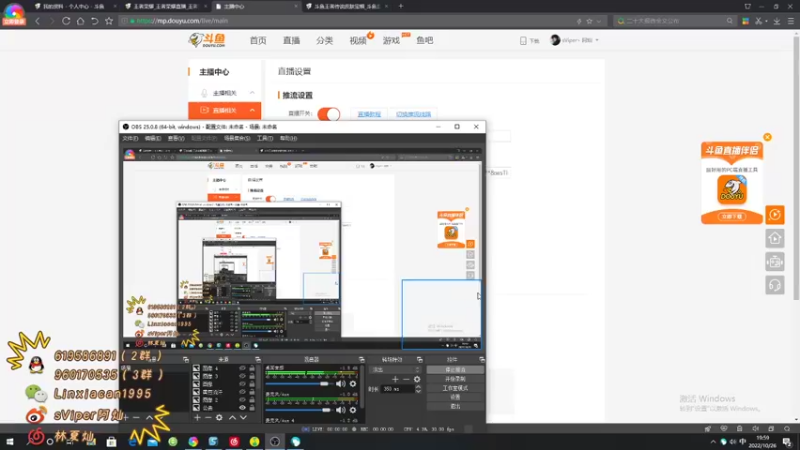Add a scene transition with plus icon
This screenshot has width=800, height=450.
click(x=395, y=379)
